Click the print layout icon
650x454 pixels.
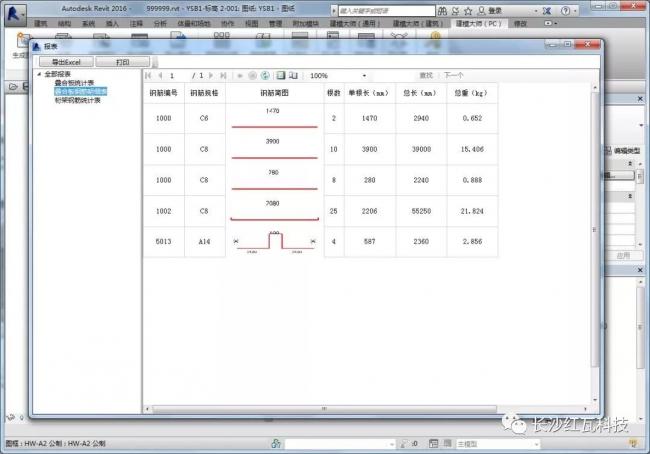pos(281,75)
